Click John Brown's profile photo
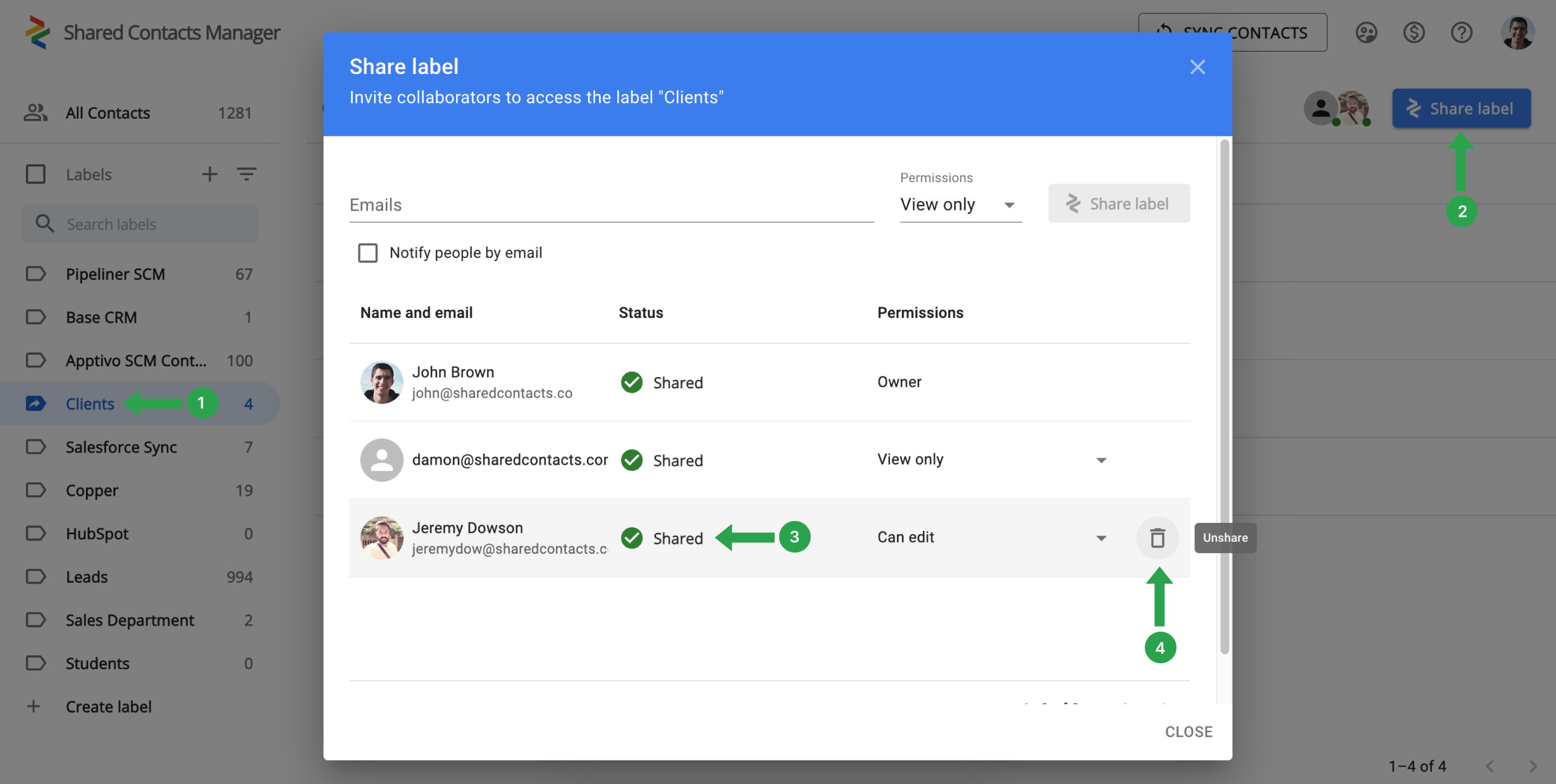1556x784 pixels. (381, 382)
